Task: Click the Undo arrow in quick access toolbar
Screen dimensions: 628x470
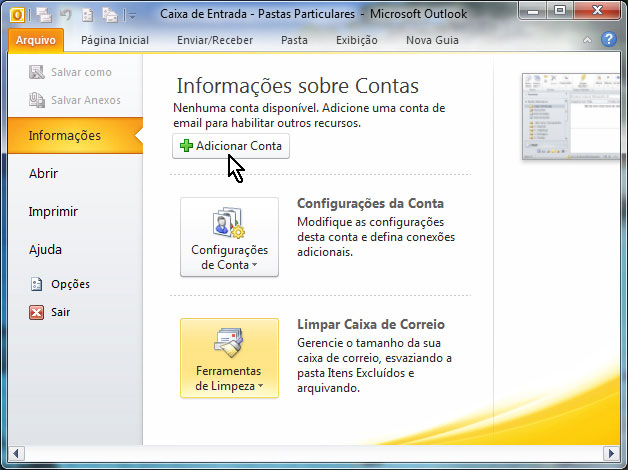Action: coord(66,15)
